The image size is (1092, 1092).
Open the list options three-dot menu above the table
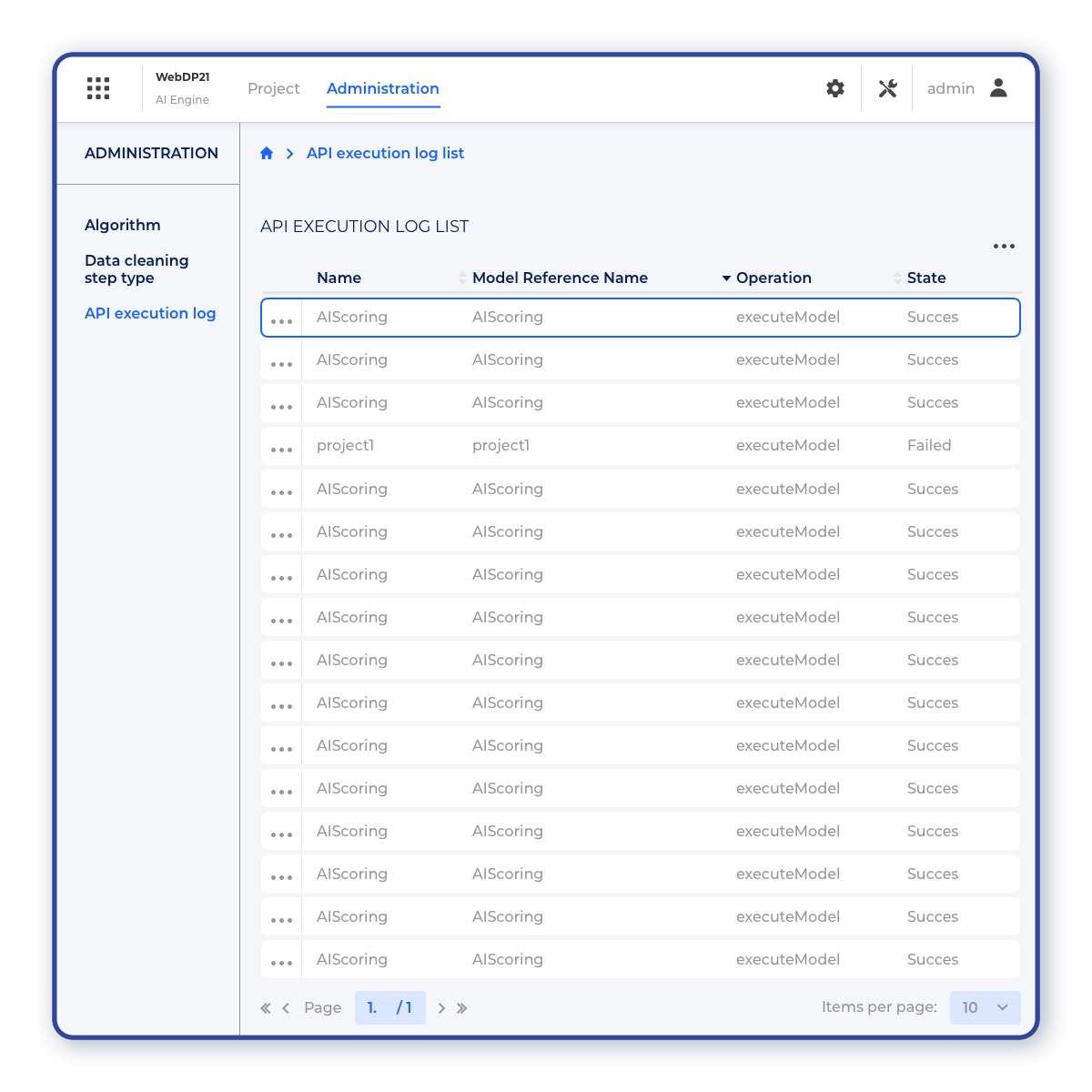click(1004, 247)
